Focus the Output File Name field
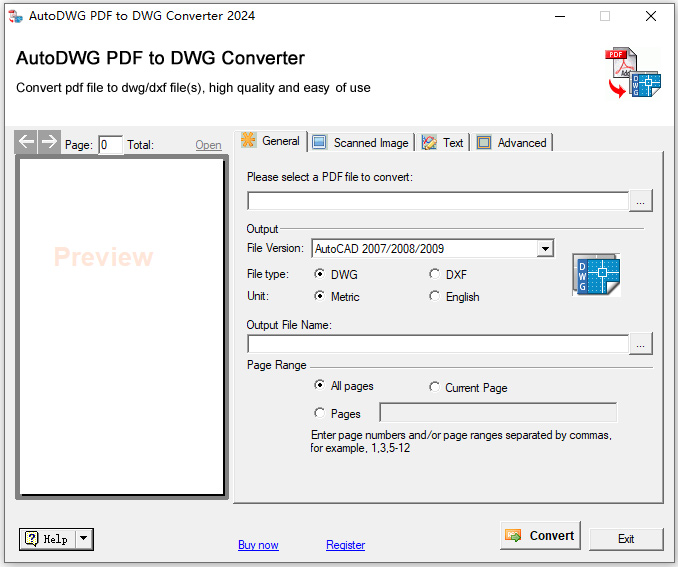678x567 pixels. point(438,344)
